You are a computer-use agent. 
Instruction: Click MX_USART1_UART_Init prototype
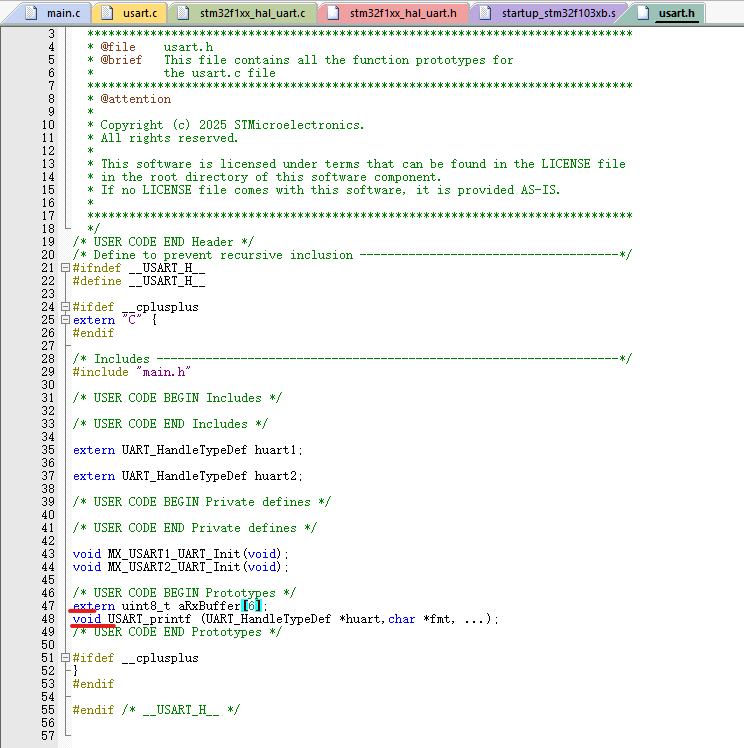(180, 554)
